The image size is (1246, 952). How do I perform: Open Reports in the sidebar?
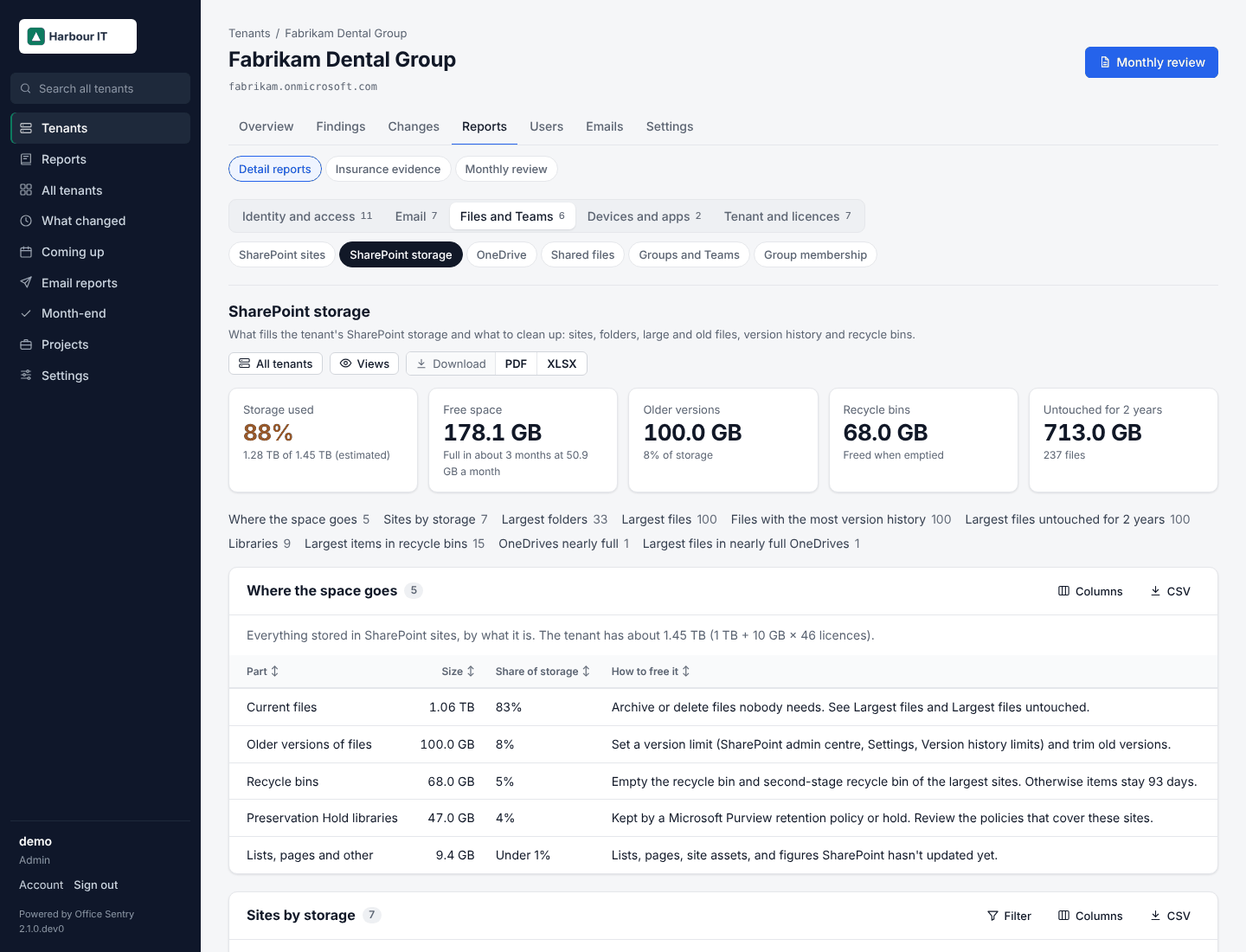point(100,159)
